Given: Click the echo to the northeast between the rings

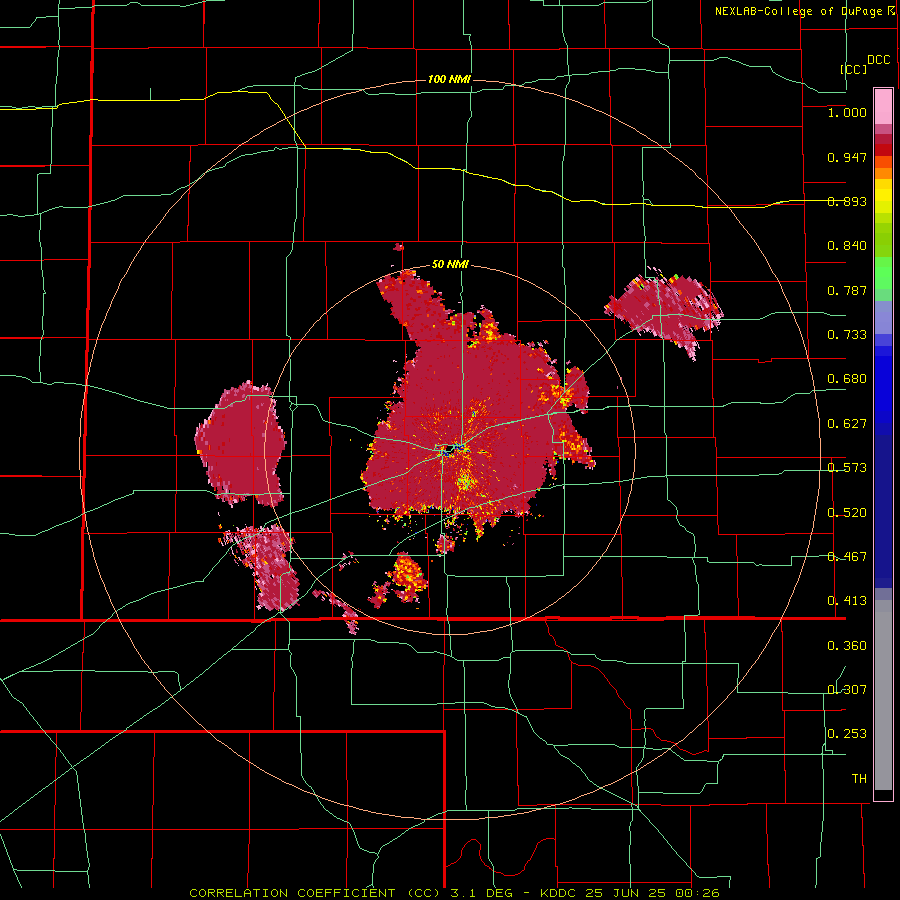Looking at the screenshot, I should (x=664, y=313).
